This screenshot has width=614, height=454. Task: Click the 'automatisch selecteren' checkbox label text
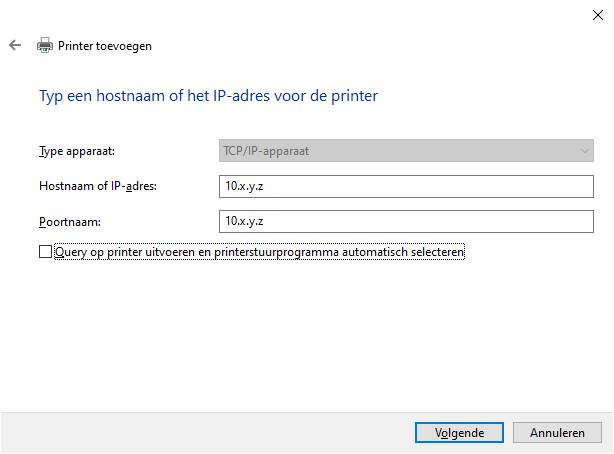[x=403, y=252]
